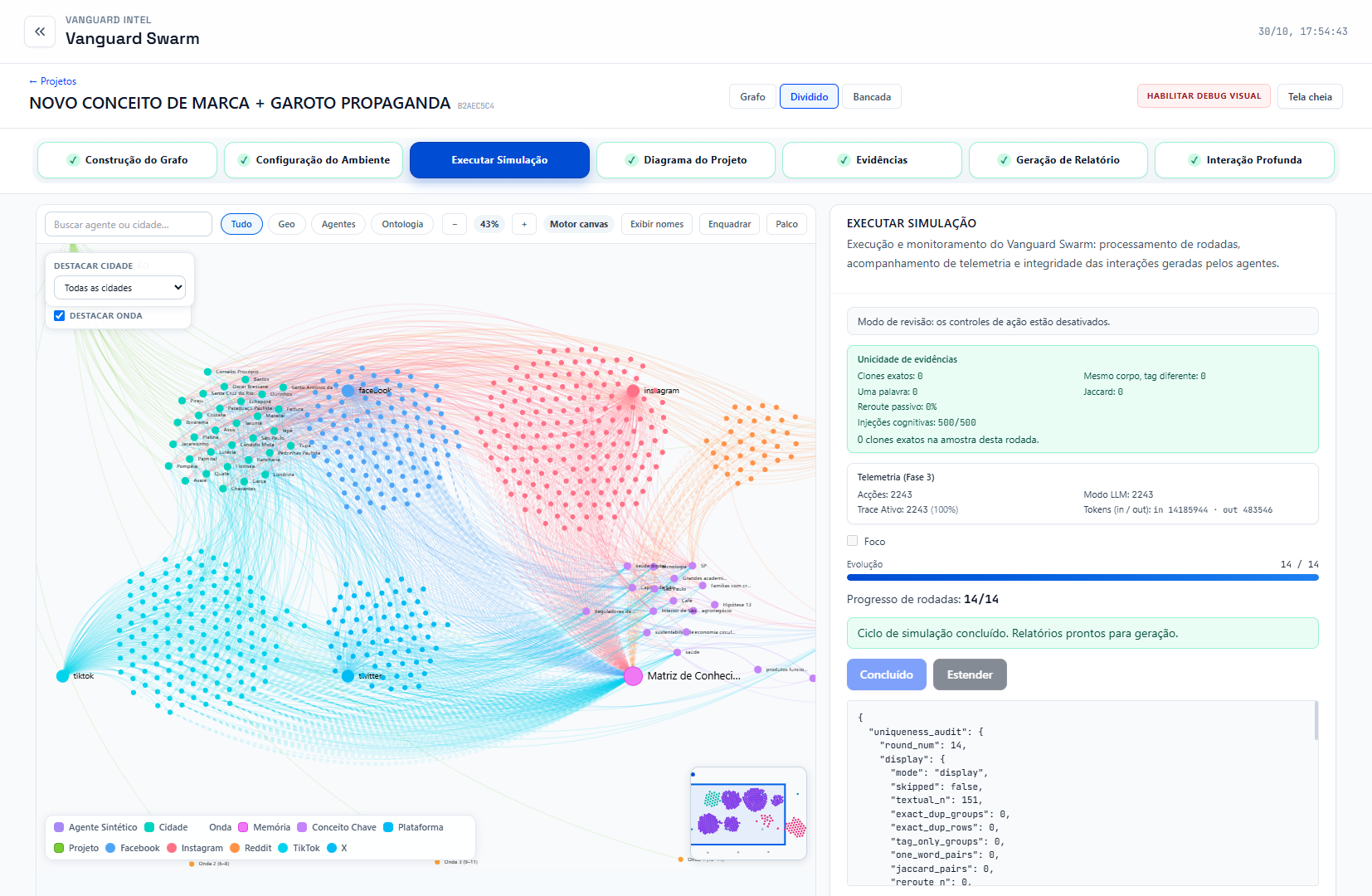Click the Enquadrar button
The image size is (1372, 896).
[729, 224]
